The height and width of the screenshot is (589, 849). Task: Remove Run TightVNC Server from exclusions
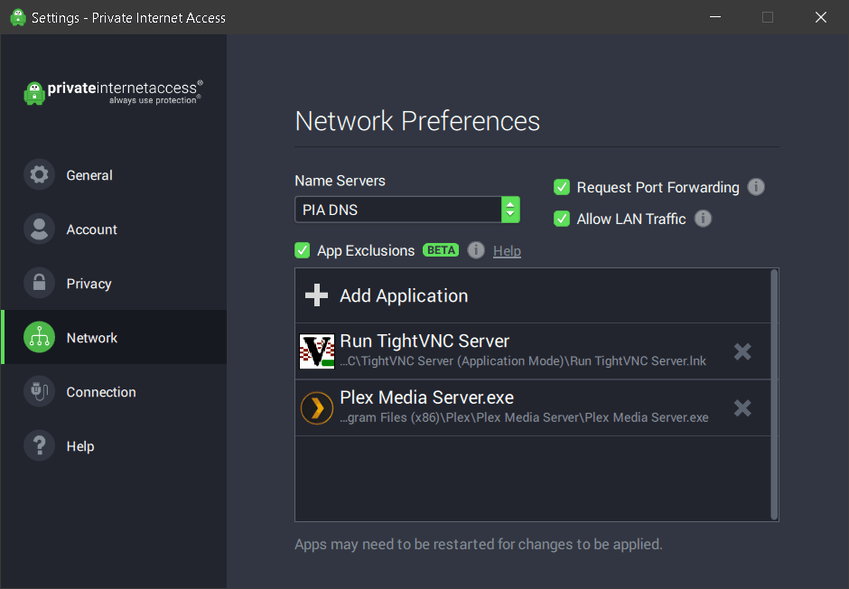pos(742,351)
